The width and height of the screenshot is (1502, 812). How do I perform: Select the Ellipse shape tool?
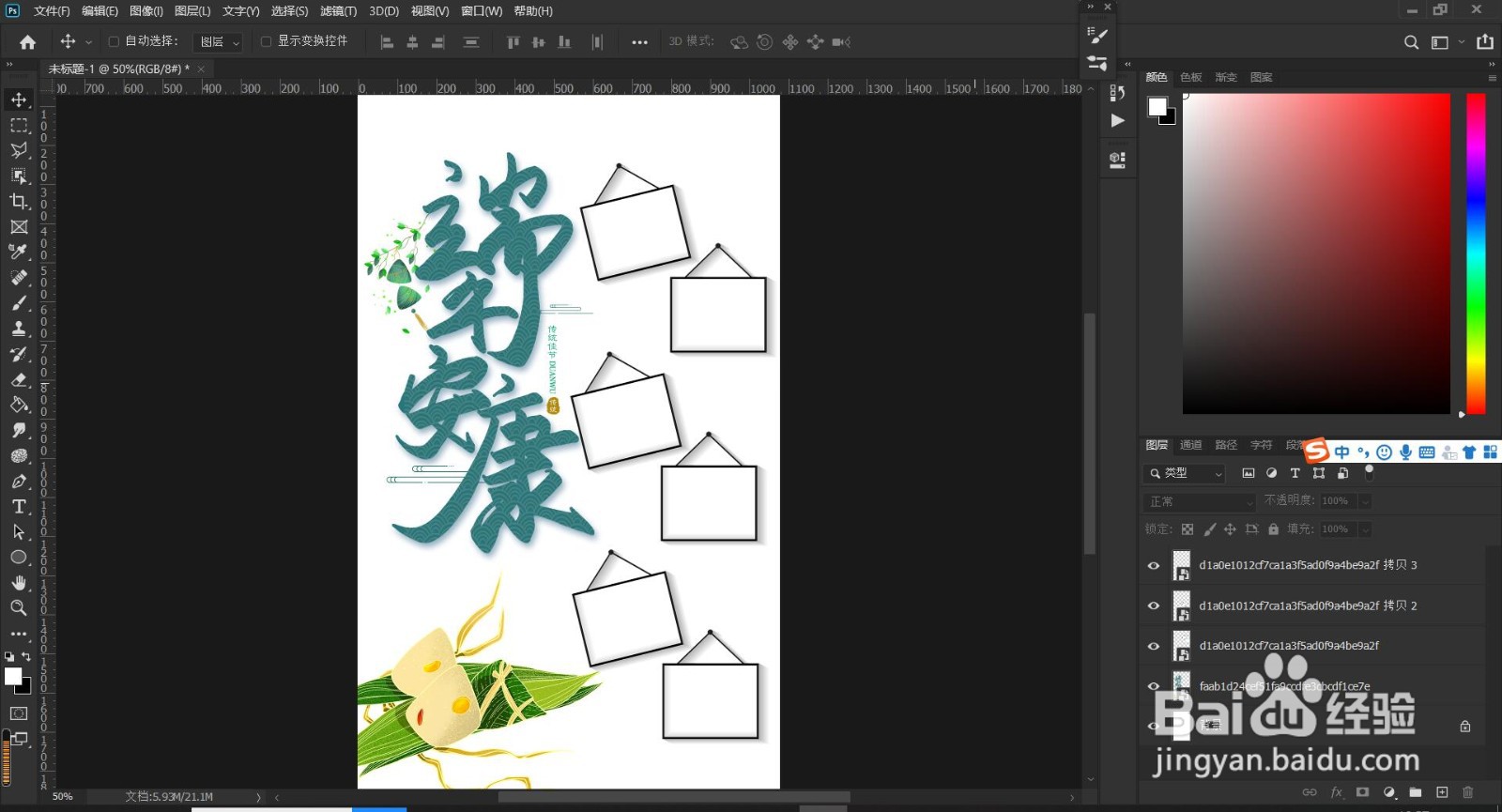[x=19, y=557]
